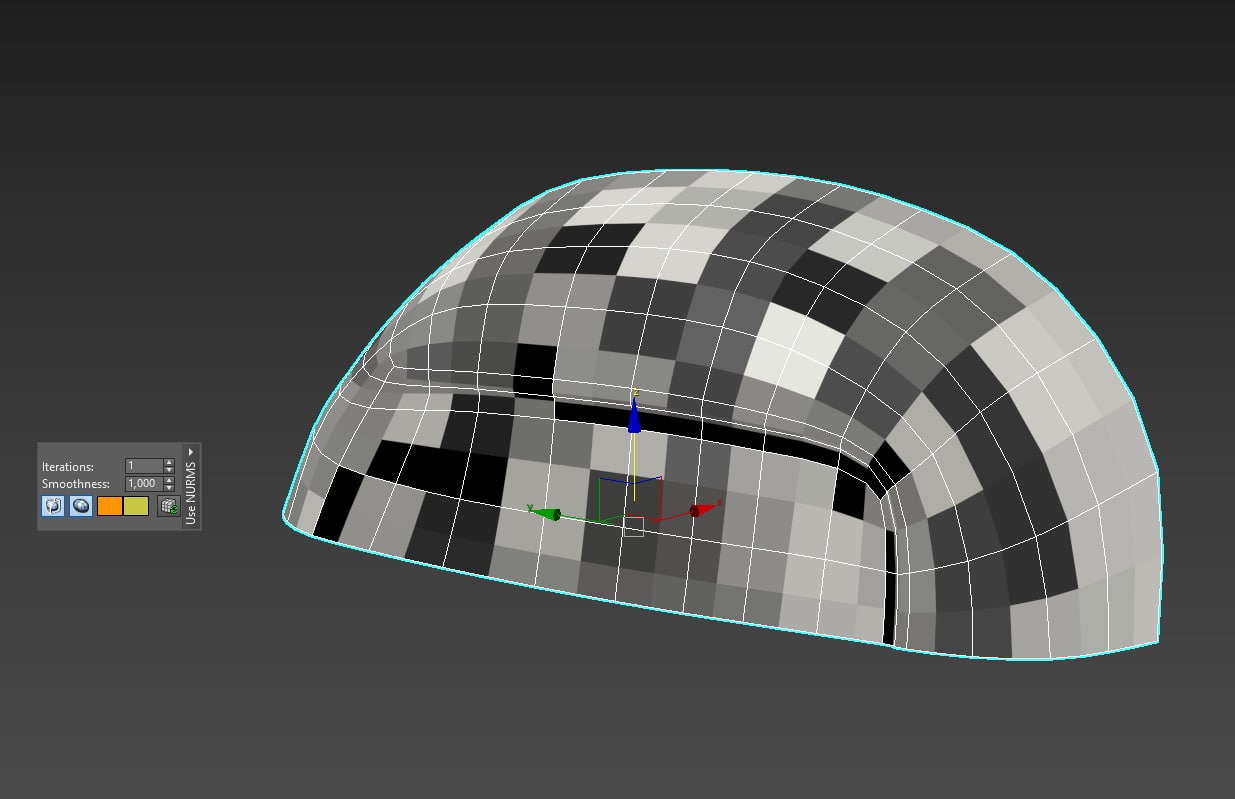Click the gizmo's small center square handle
Screen dimensions: 1235x799
[633, 526]
